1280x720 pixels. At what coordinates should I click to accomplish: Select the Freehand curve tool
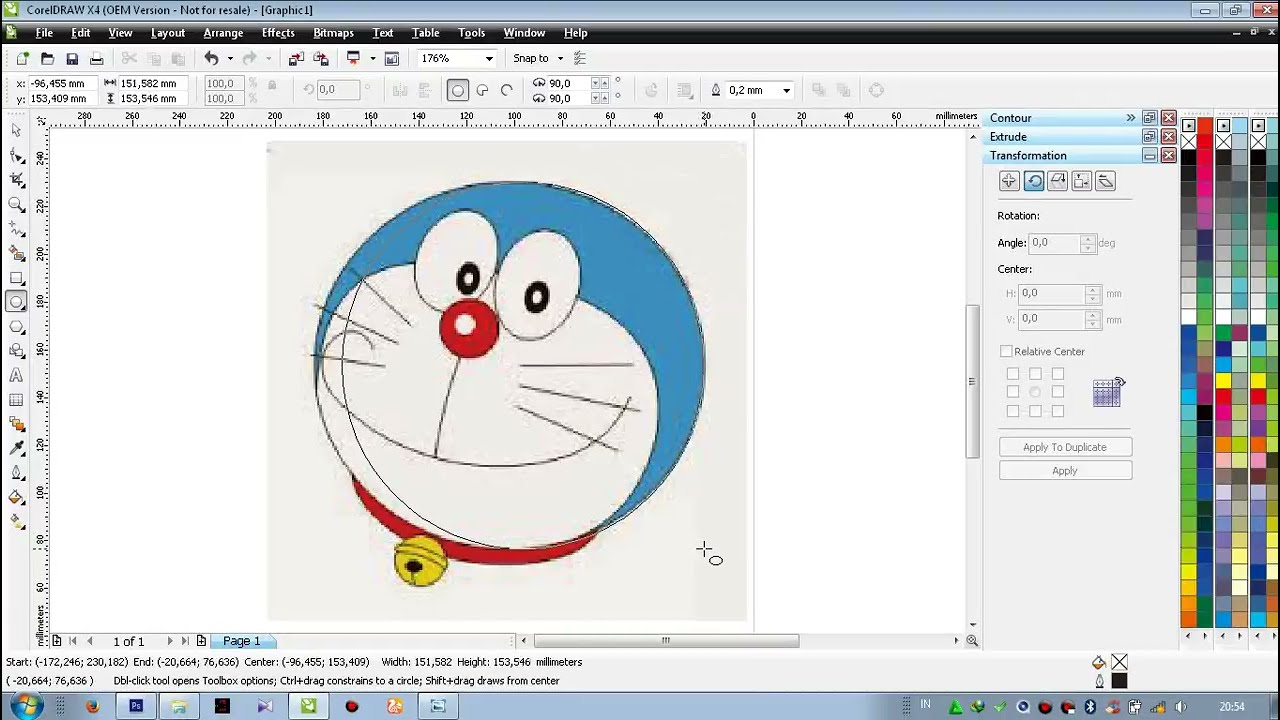click(16, 229)
